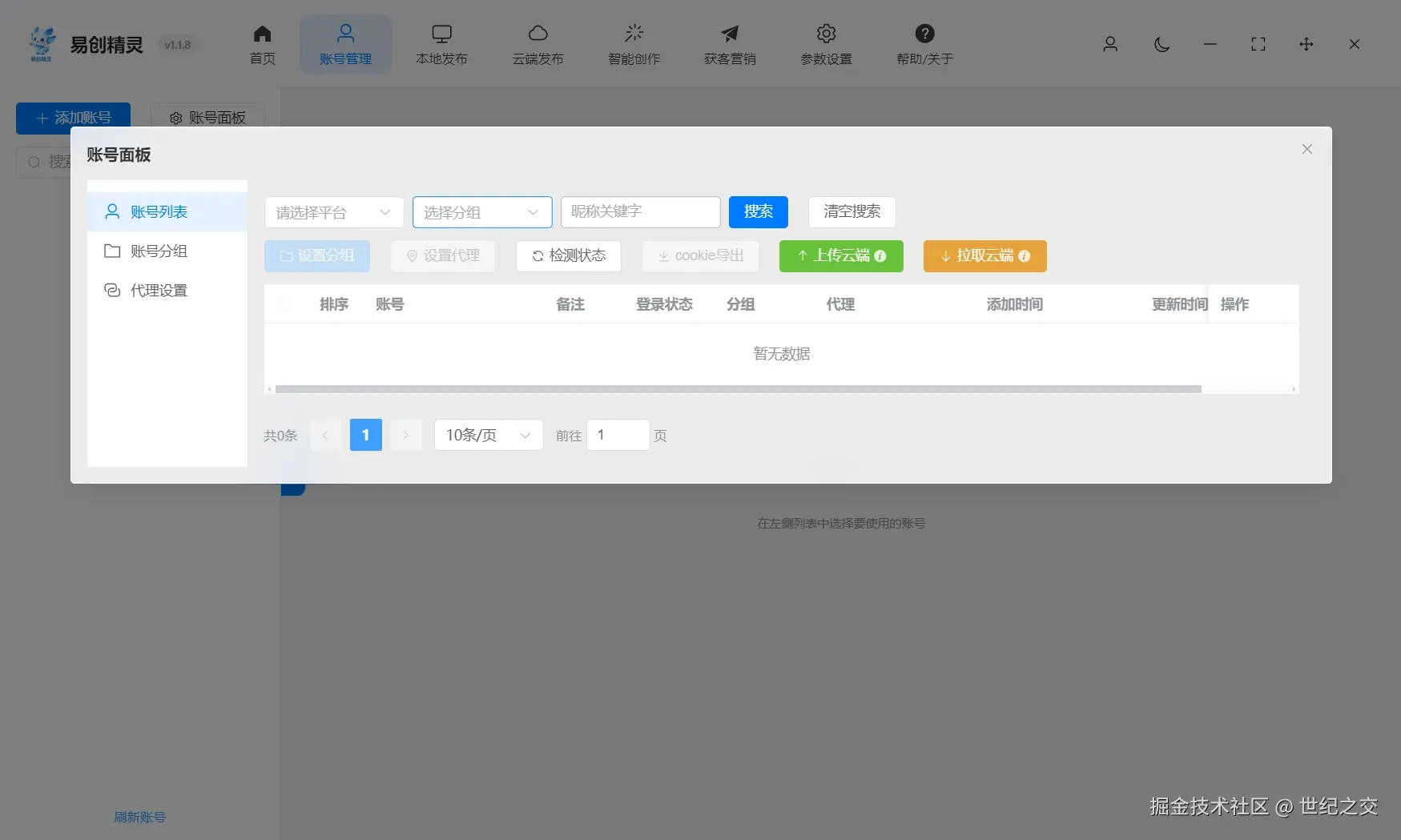Toggle fullscreen with the expand icon

tap(1258, 45)
